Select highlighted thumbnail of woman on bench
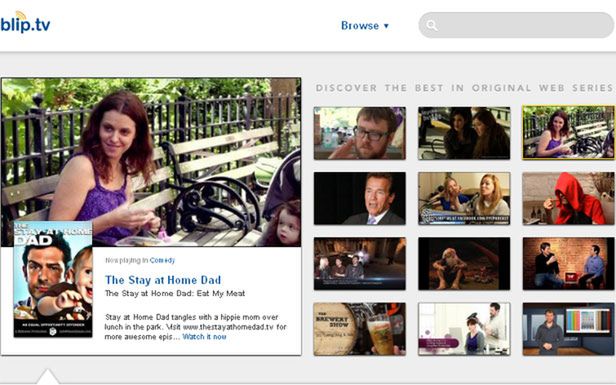The width and height of the screenshot is (616, 385). [568, 133]
